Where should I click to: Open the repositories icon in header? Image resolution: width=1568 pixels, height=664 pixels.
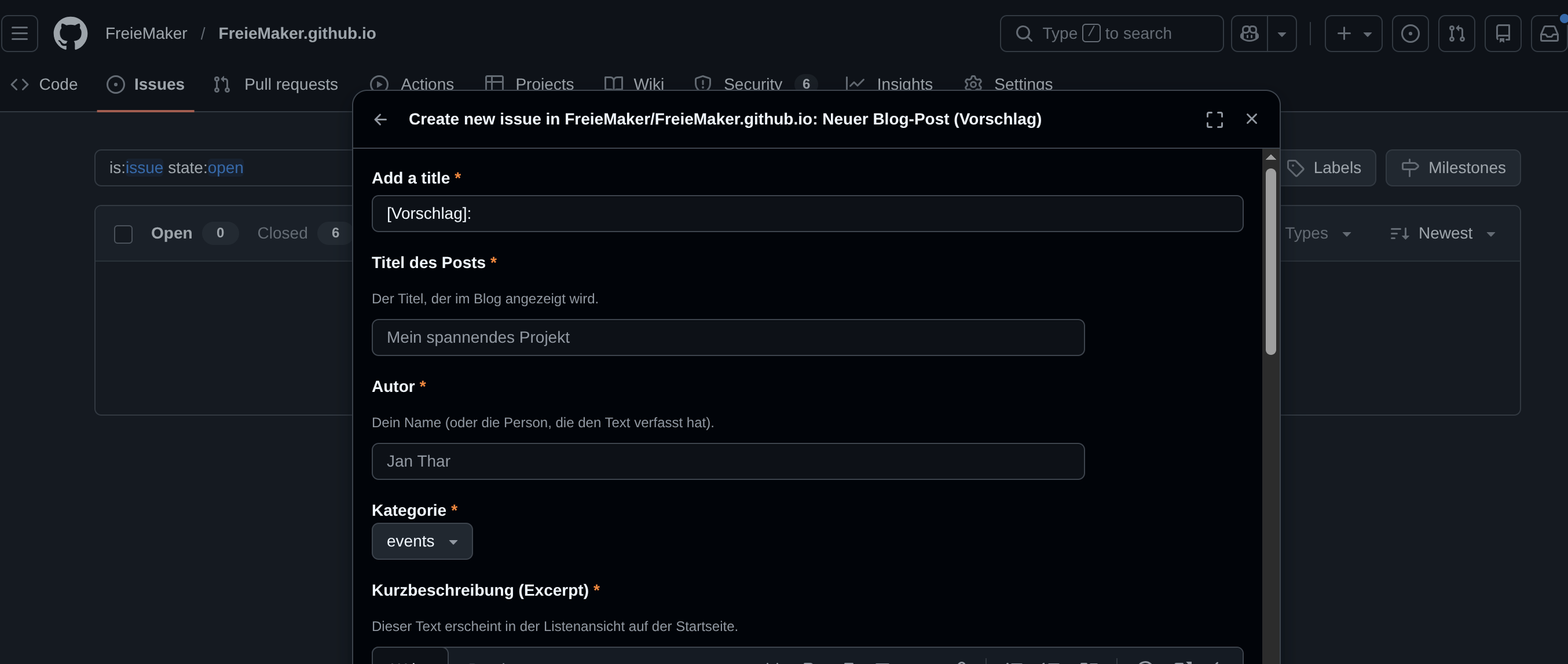[x=1502, y=34]
